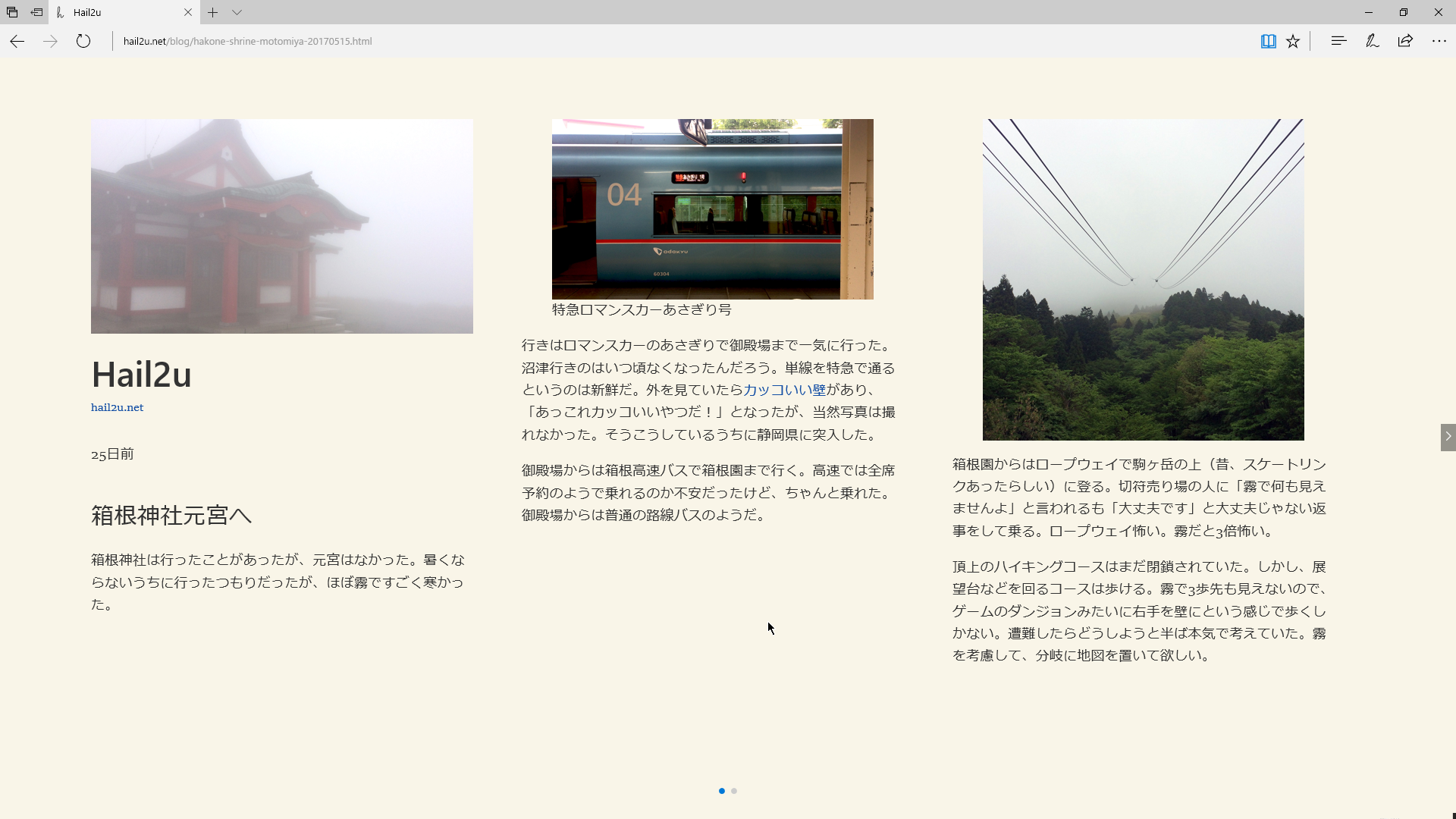Refresh the current page

click(x=83, y=42)
